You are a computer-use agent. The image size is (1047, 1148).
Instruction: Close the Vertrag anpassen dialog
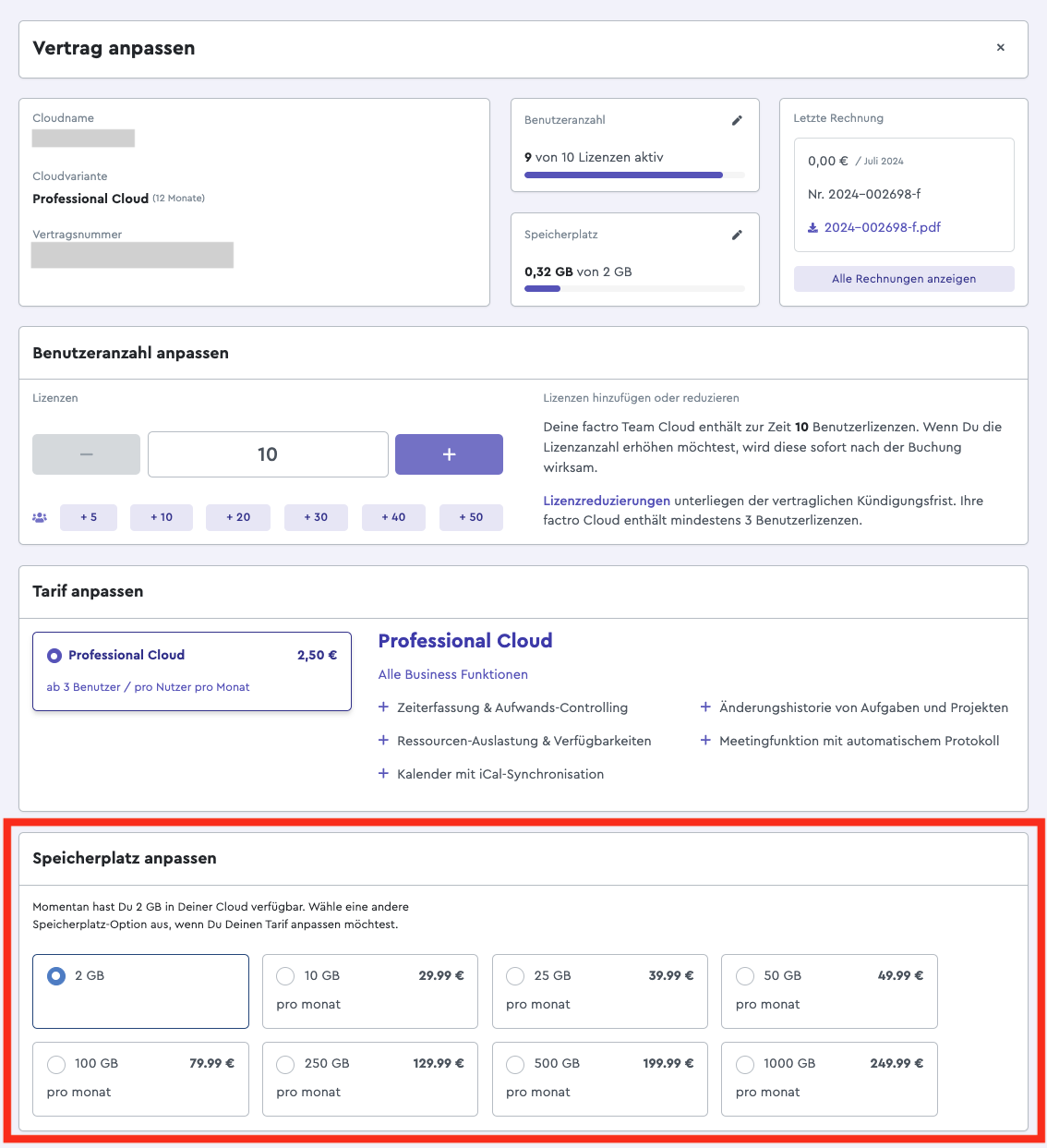(1000, 47)
